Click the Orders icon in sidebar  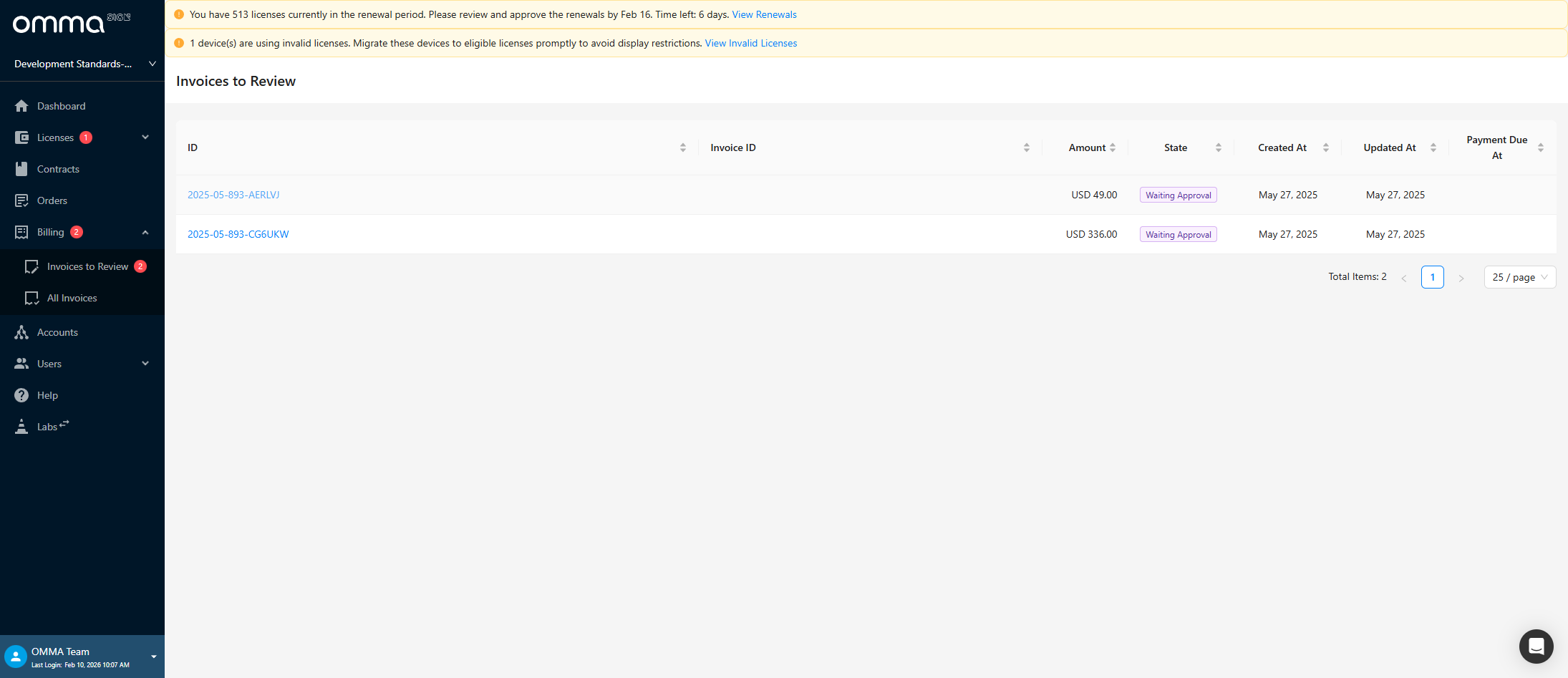tap(21, 200)
